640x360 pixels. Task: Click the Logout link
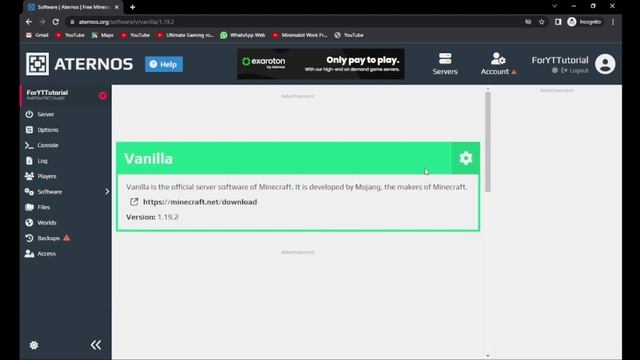click(x=575, y=71)
